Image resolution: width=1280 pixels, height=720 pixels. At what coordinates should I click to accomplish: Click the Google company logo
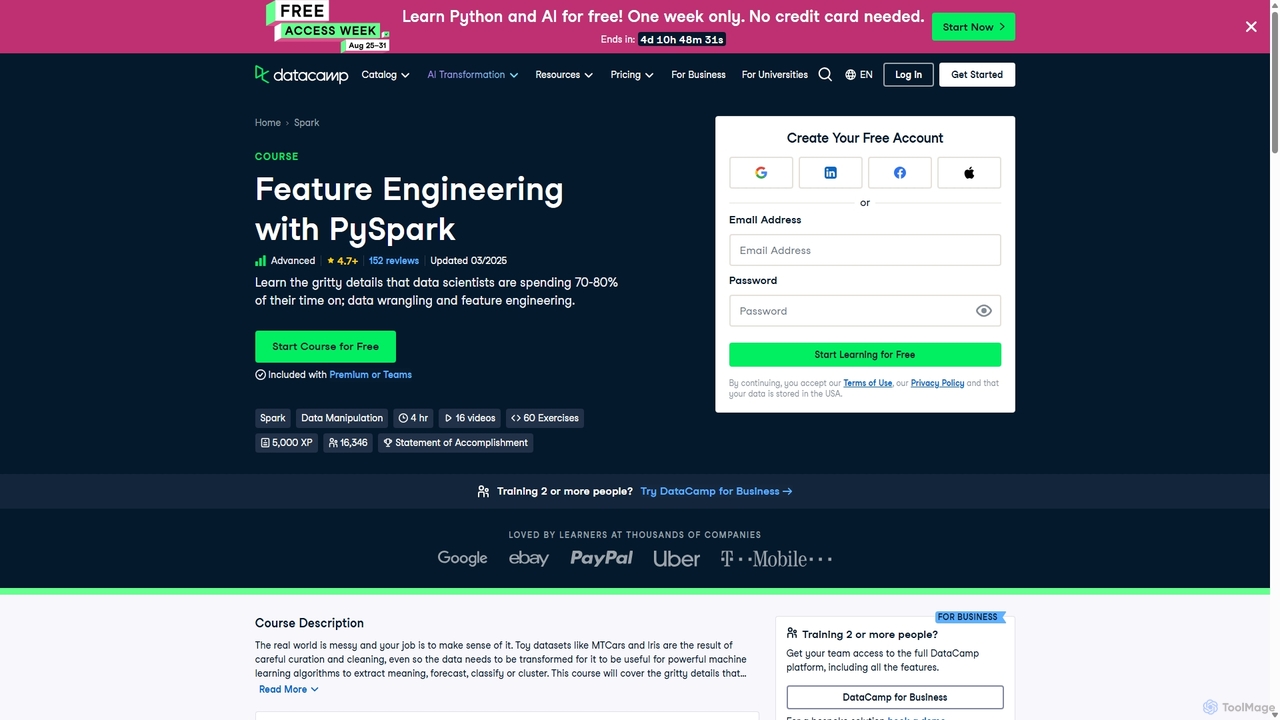coord(462,558)
